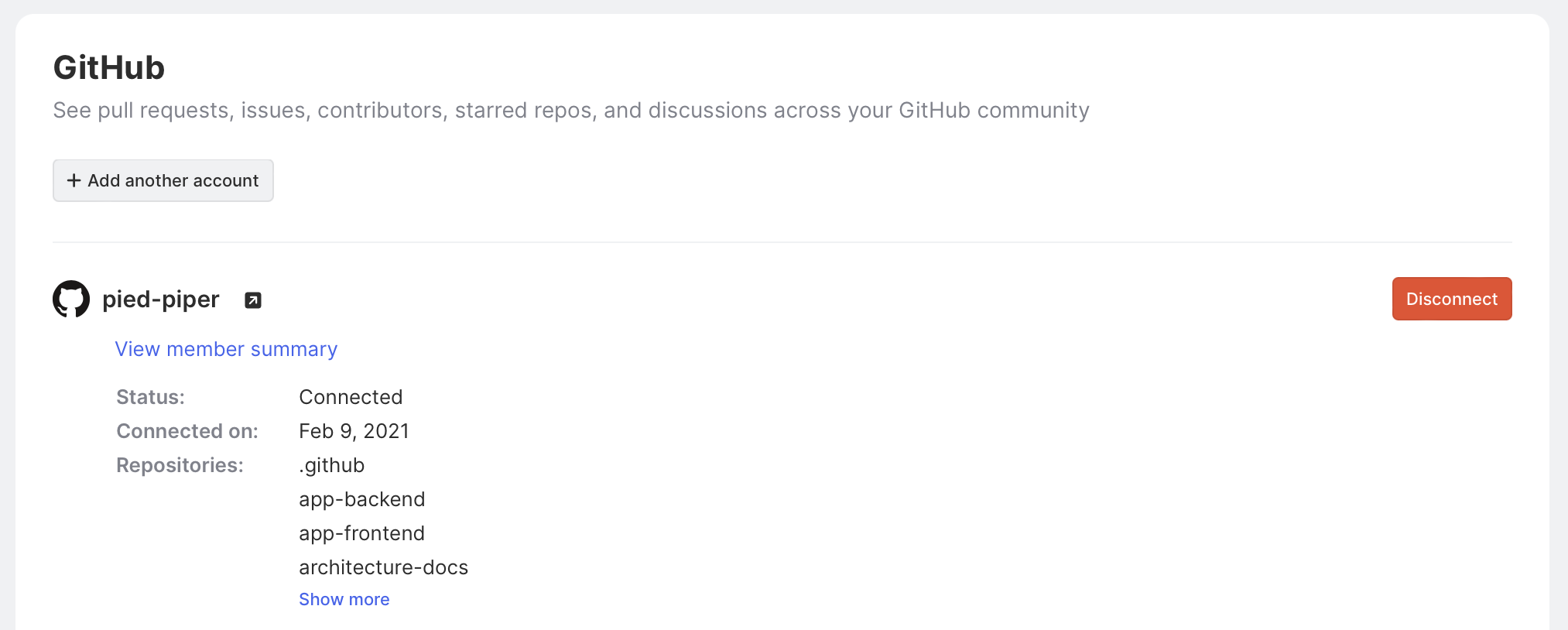Click the Status label
1568x630 pixels.
(x=150, y=397)
